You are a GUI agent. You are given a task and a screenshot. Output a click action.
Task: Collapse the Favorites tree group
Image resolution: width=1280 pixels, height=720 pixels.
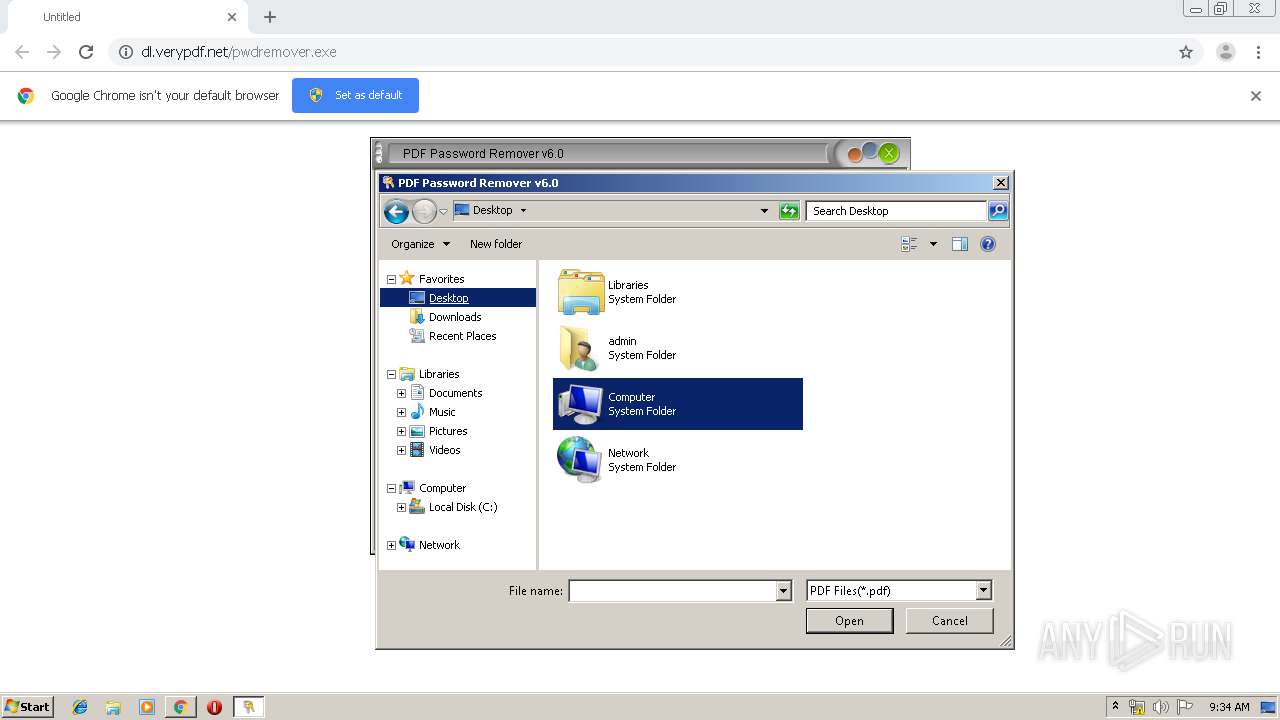click(391, 279)
